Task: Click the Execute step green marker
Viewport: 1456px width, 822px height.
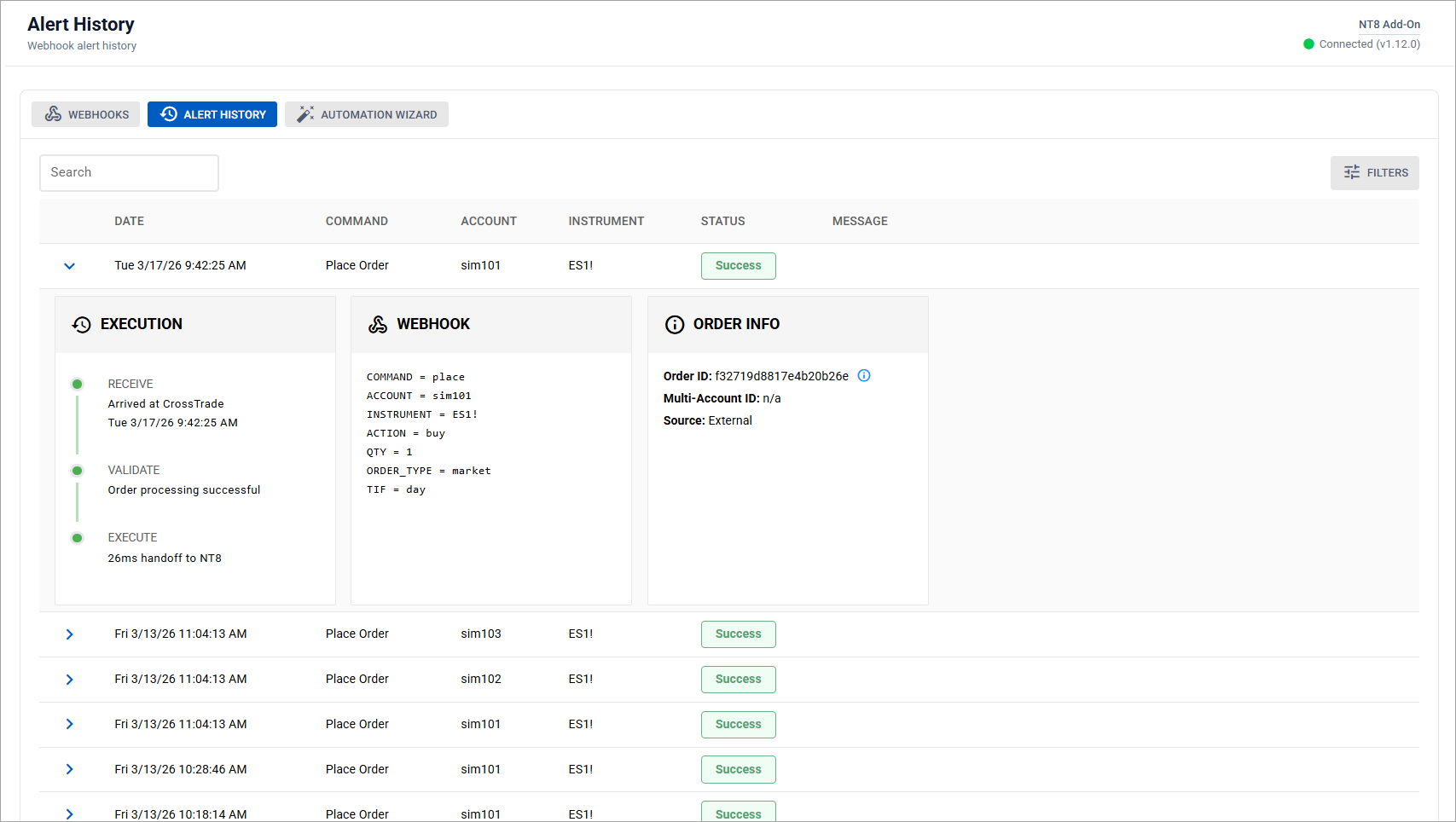Action: (x=78, y=538)
